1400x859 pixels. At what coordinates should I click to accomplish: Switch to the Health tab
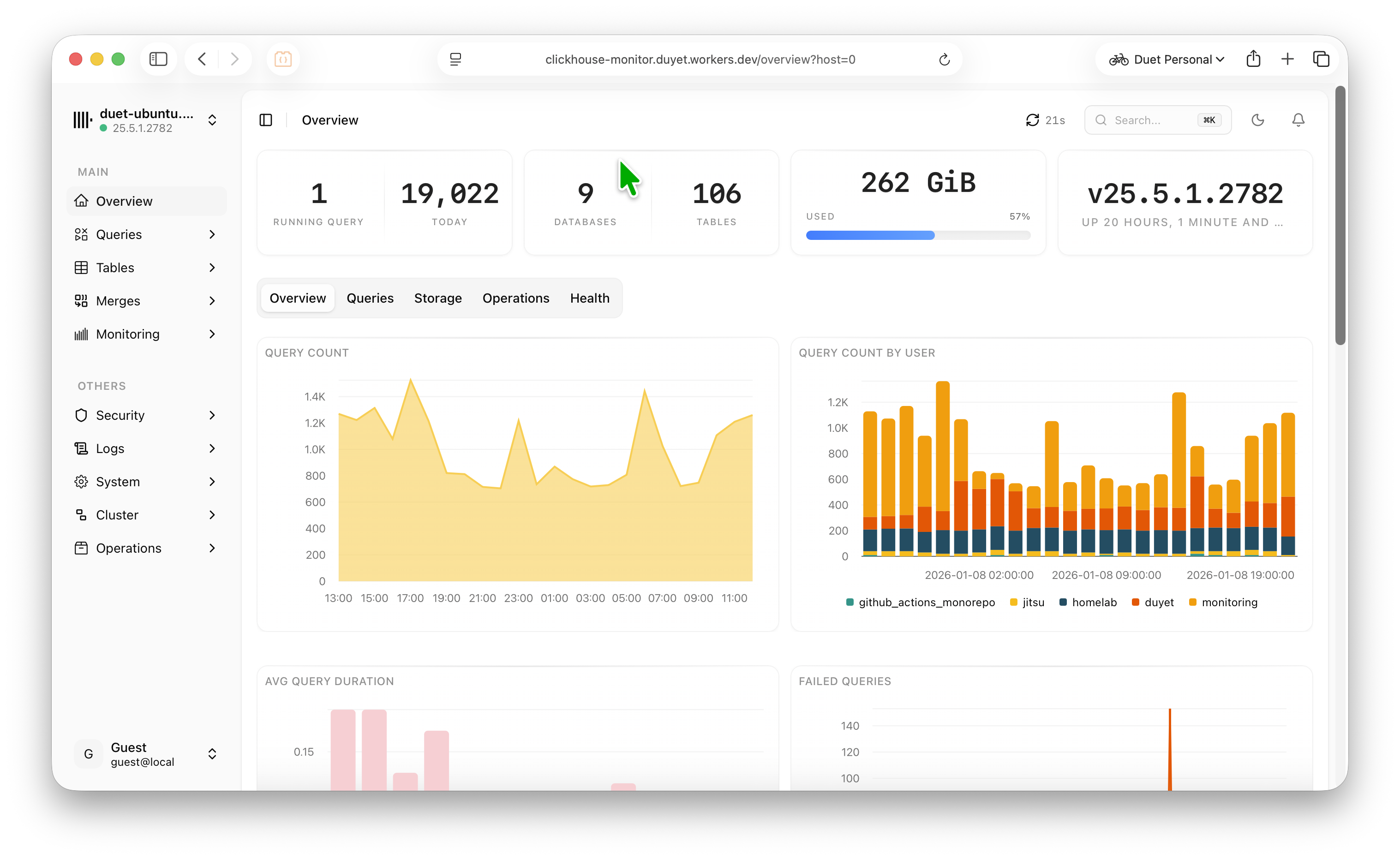click(589, 298)
